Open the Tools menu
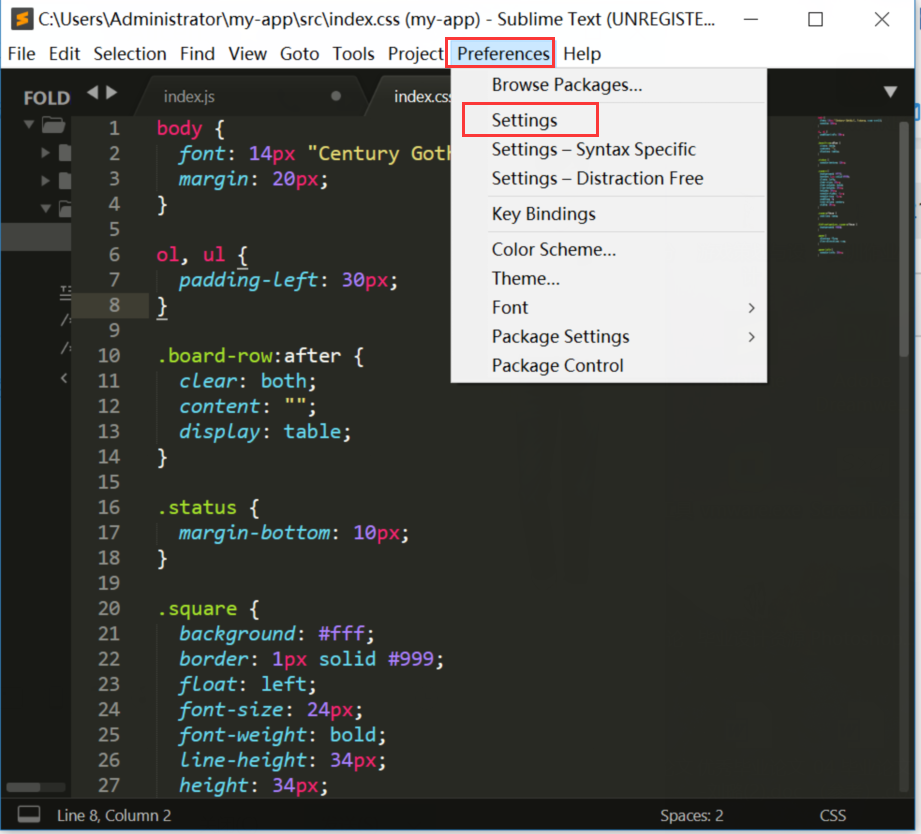This screenshot has height=834, width=921. [x=354, y=53]
